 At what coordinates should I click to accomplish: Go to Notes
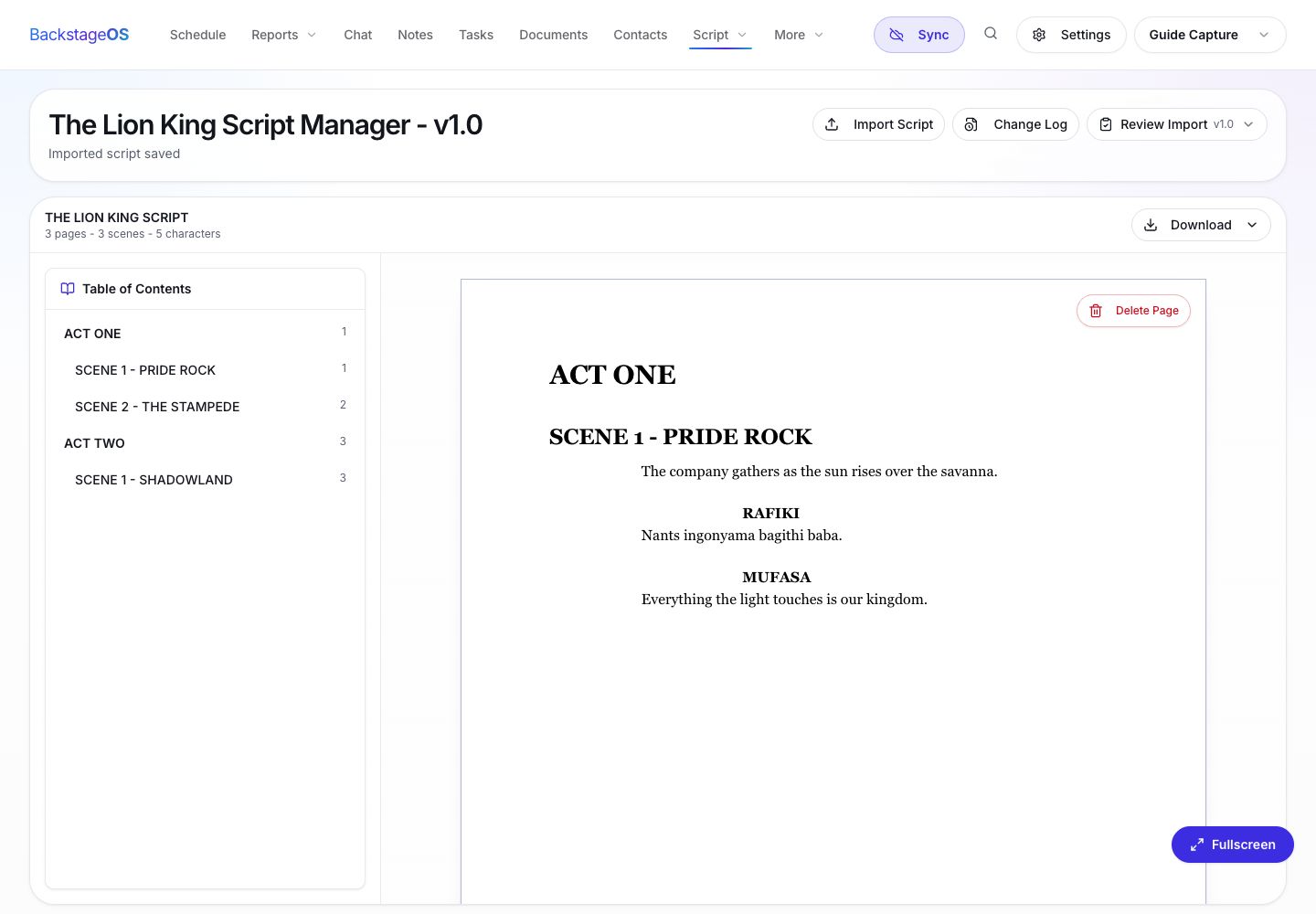click(415, 35)
